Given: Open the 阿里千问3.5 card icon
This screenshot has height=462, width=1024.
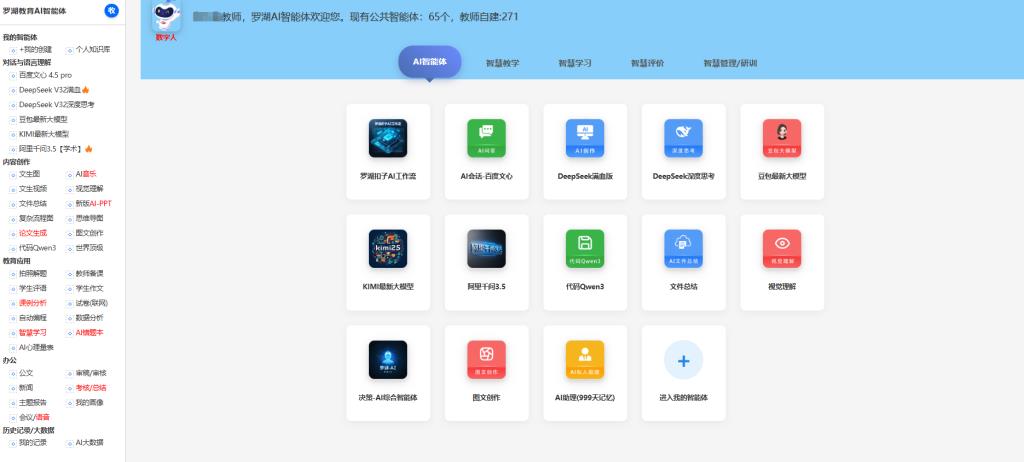Looking at the screenshot, I should [487, 248].
